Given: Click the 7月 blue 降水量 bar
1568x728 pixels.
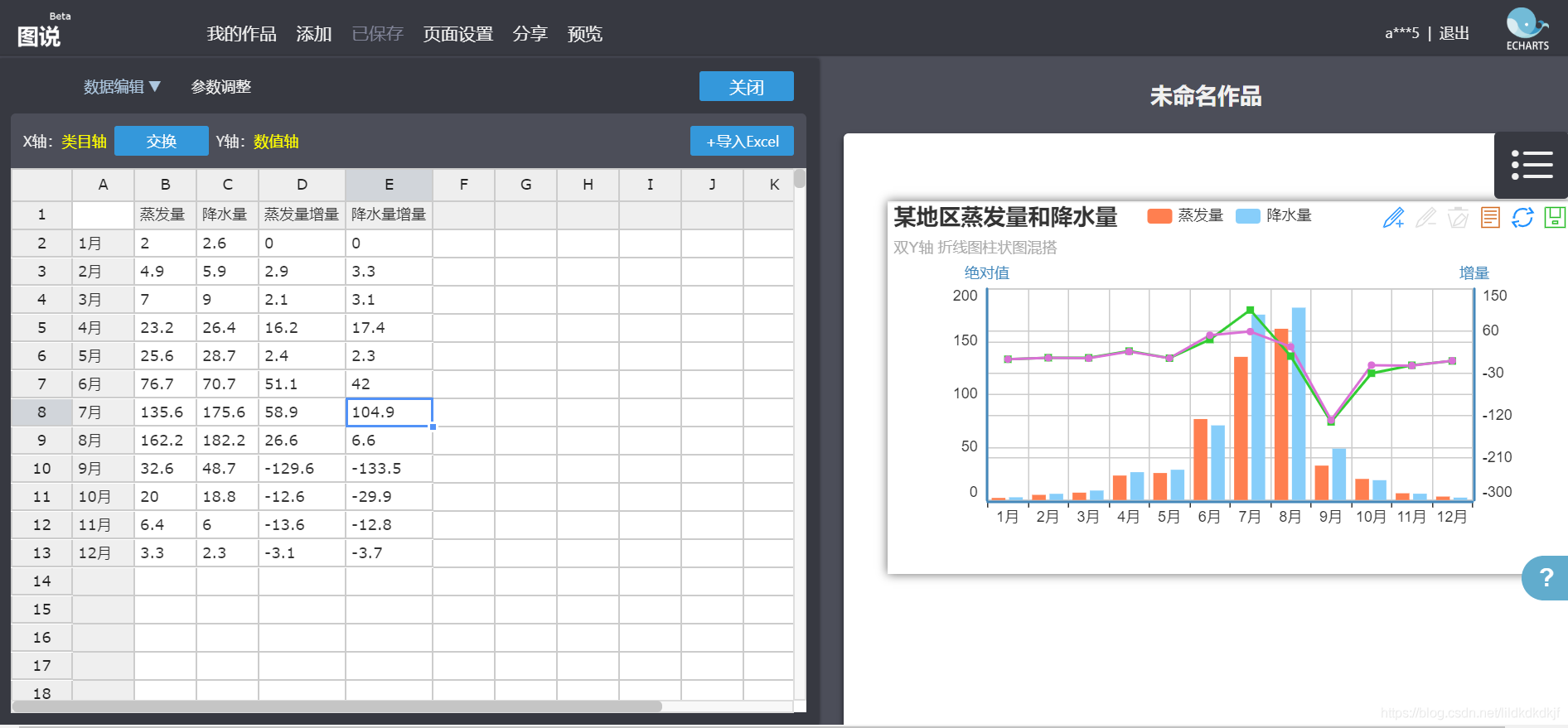Looking at the screenshot, I should tap(1258, 407).
